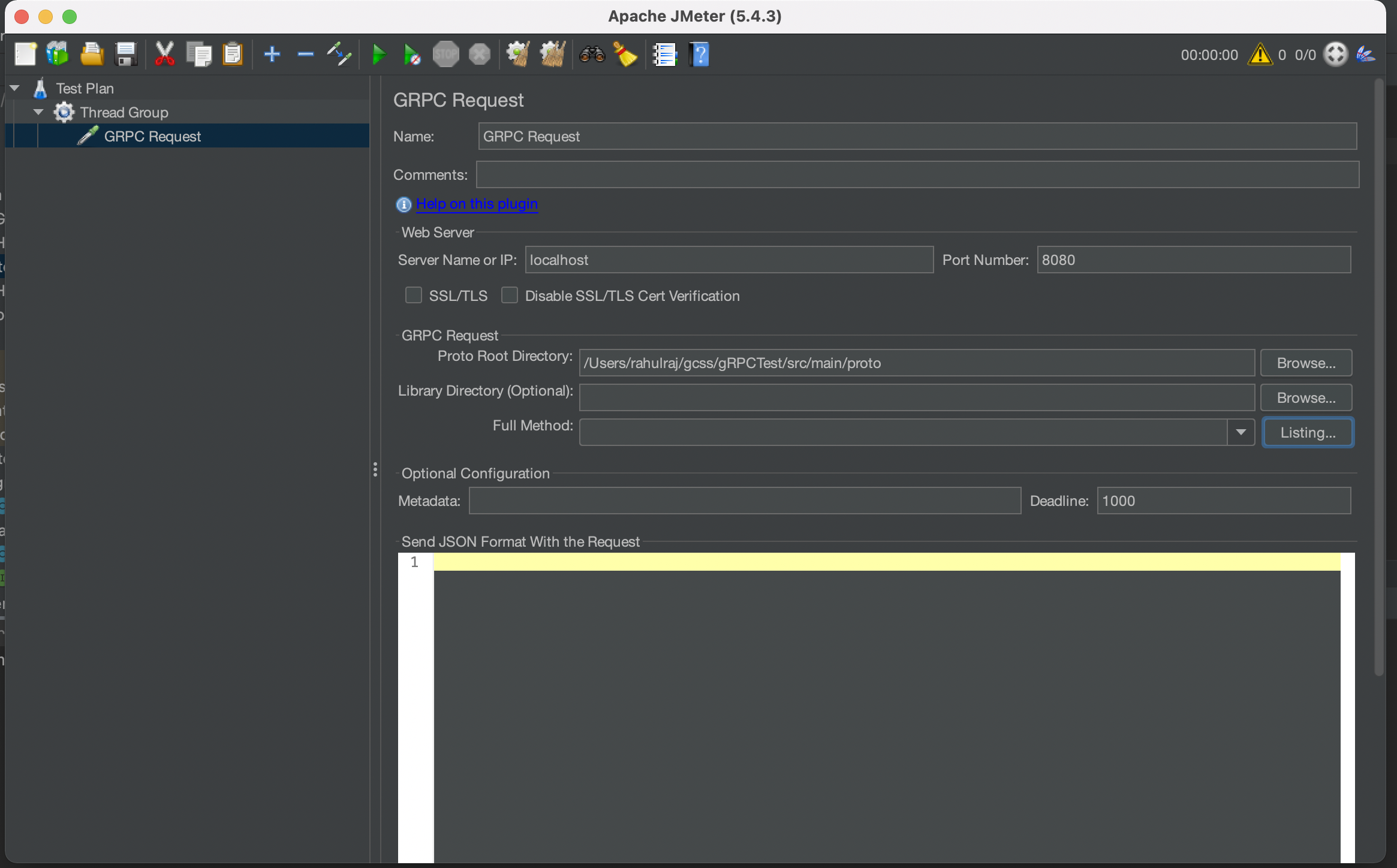Image resolution: width=1397 pixels, height=868 pixels.
Task: Collapse the tree with the minus icon
Action: click(x=305, y=54)
